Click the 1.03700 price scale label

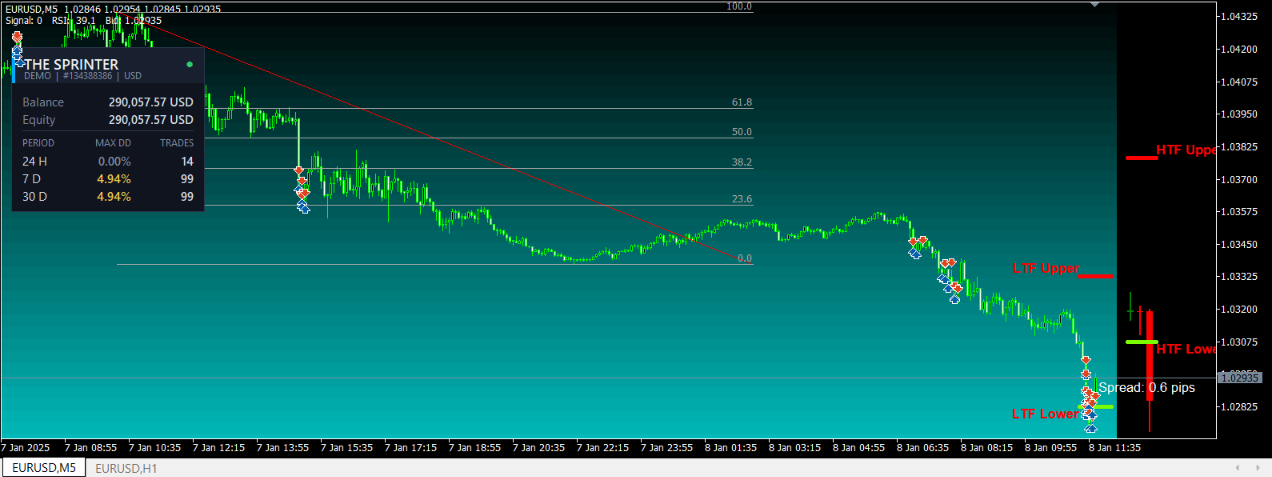(1241, 179)
